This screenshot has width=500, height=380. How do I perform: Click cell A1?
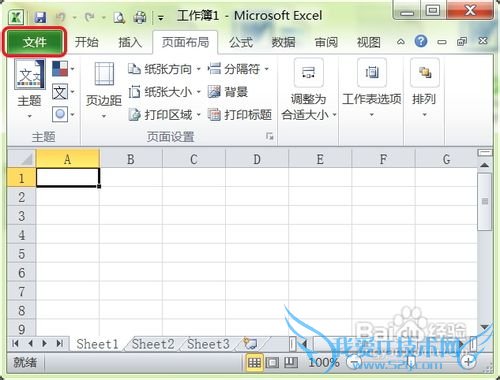68,178
